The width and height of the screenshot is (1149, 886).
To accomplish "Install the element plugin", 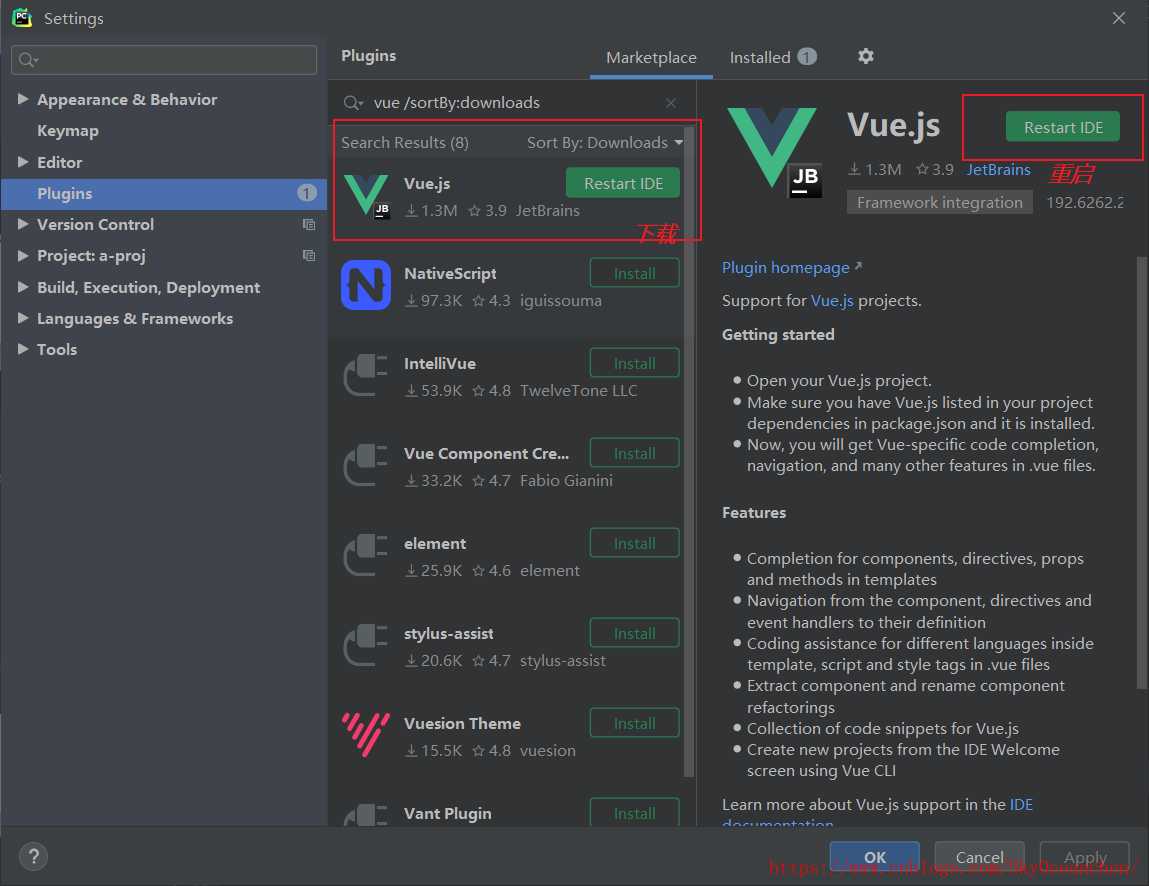I will point(634,544).
